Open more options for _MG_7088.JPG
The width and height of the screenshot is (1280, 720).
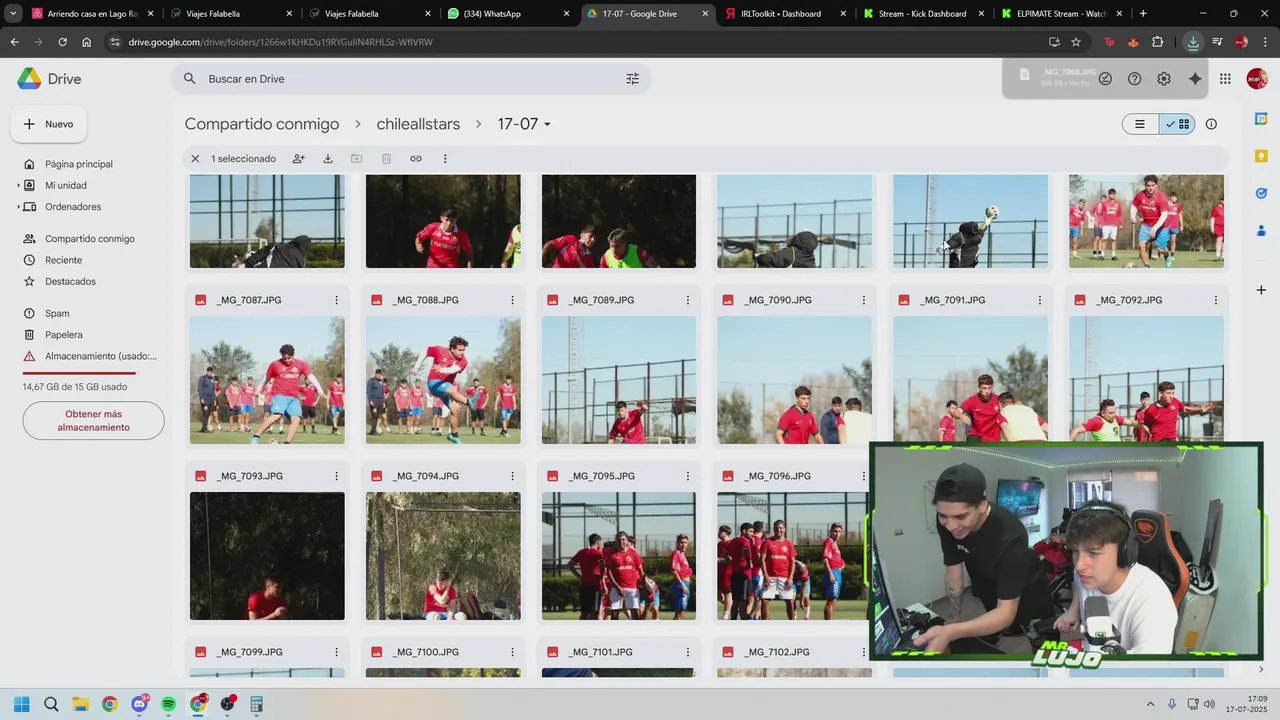coord(512,300)
